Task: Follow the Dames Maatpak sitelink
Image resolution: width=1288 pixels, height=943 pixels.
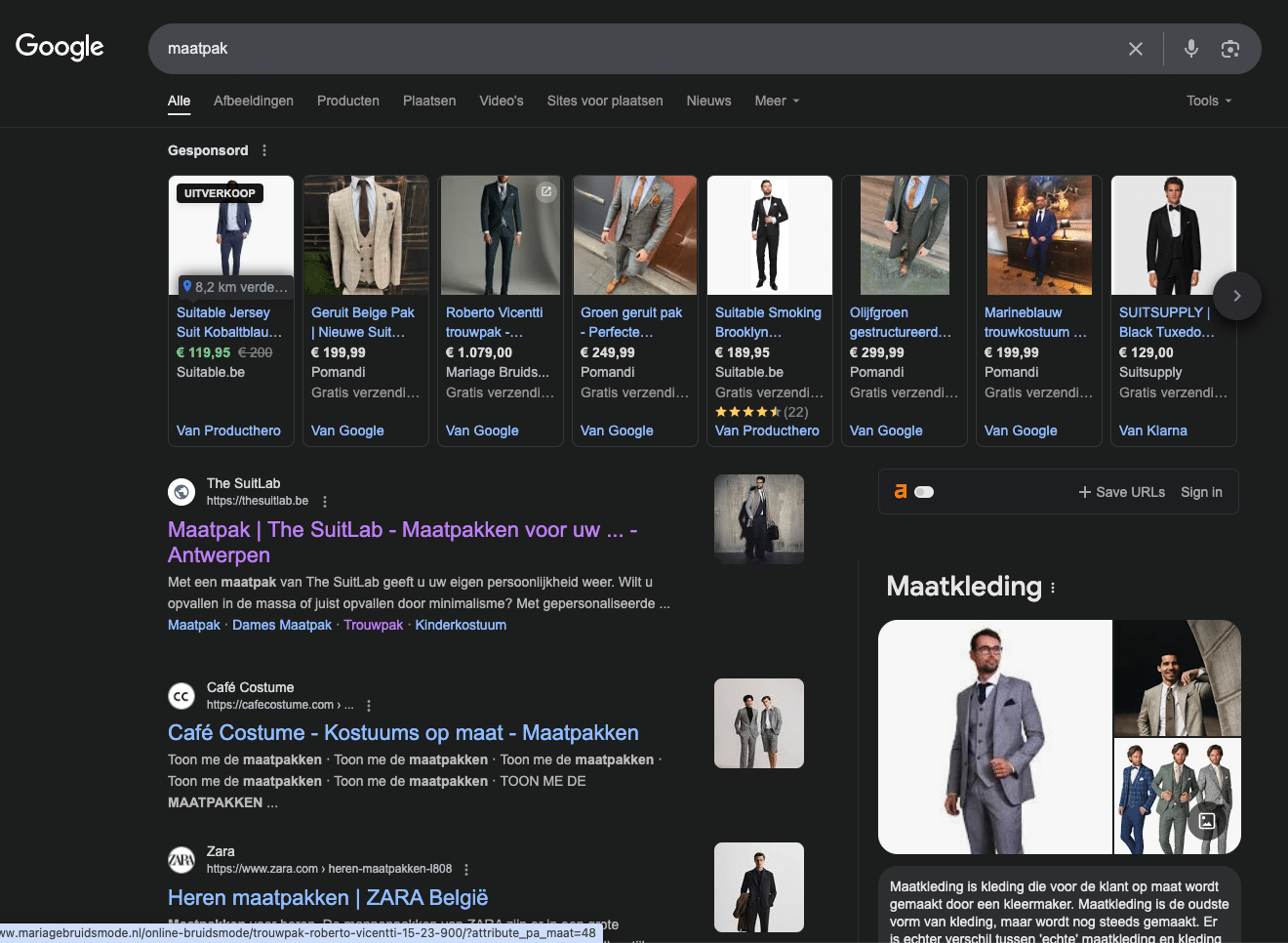Action: [282, 625]
